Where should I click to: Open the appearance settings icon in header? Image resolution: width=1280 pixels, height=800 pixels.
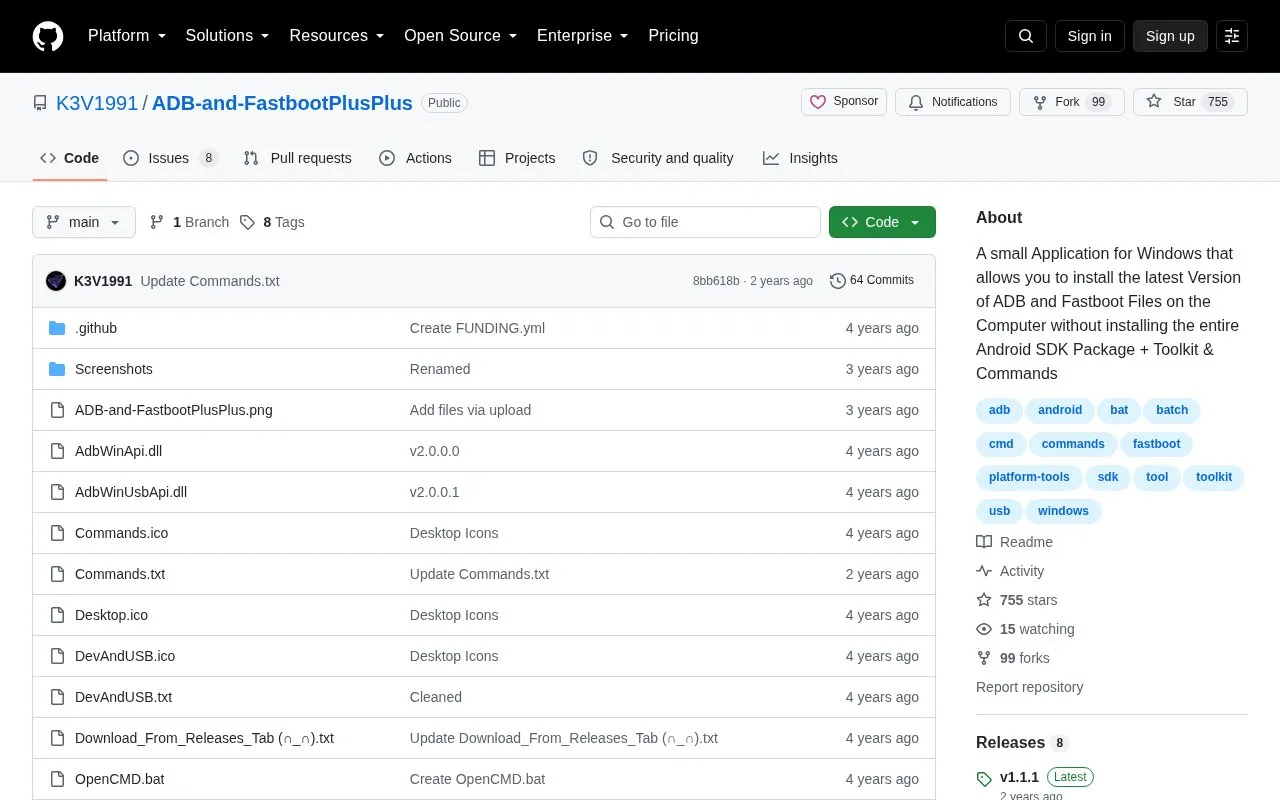tap(1232, 36)
